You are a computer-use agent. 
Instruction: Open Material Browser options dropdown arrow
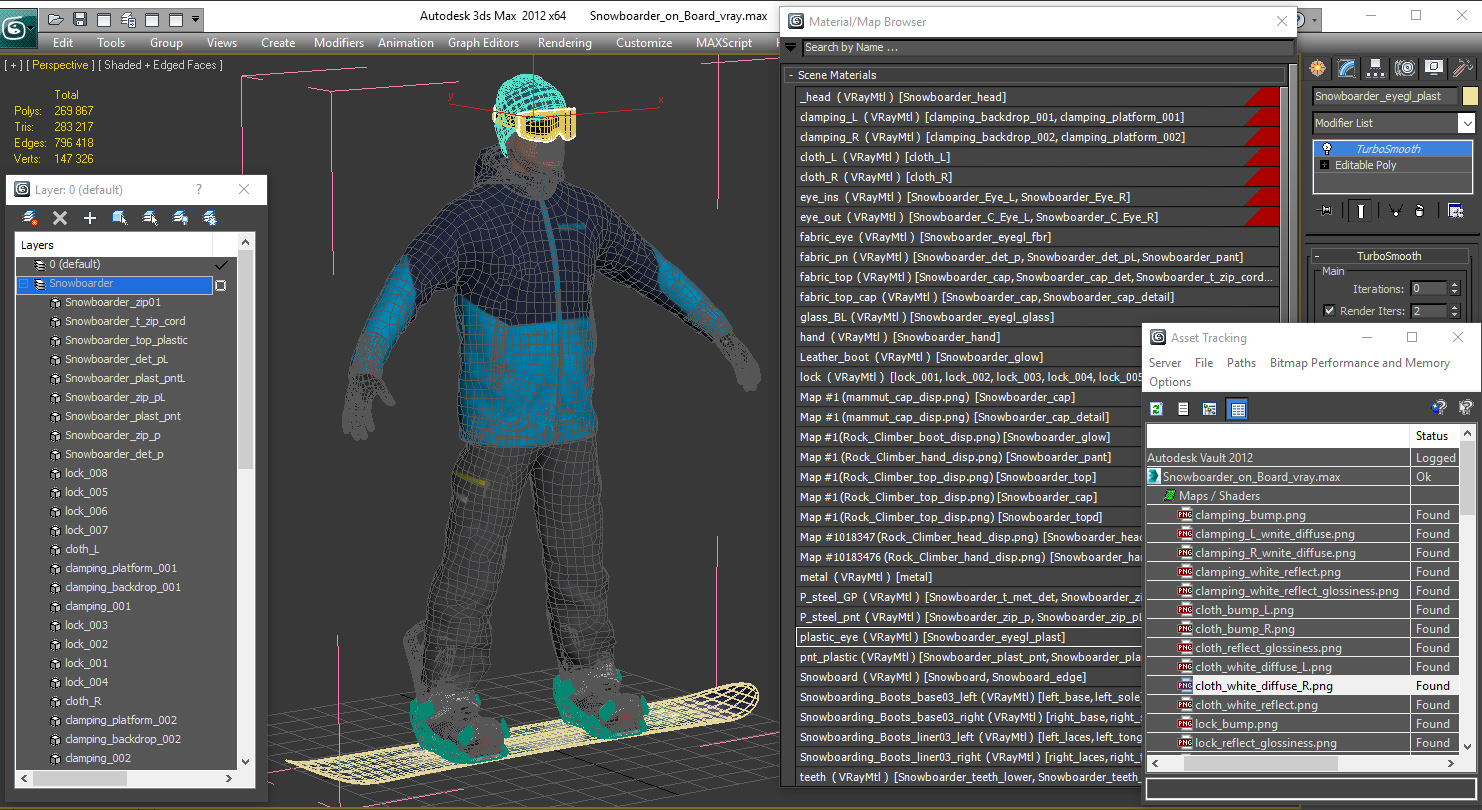point(791,47)
